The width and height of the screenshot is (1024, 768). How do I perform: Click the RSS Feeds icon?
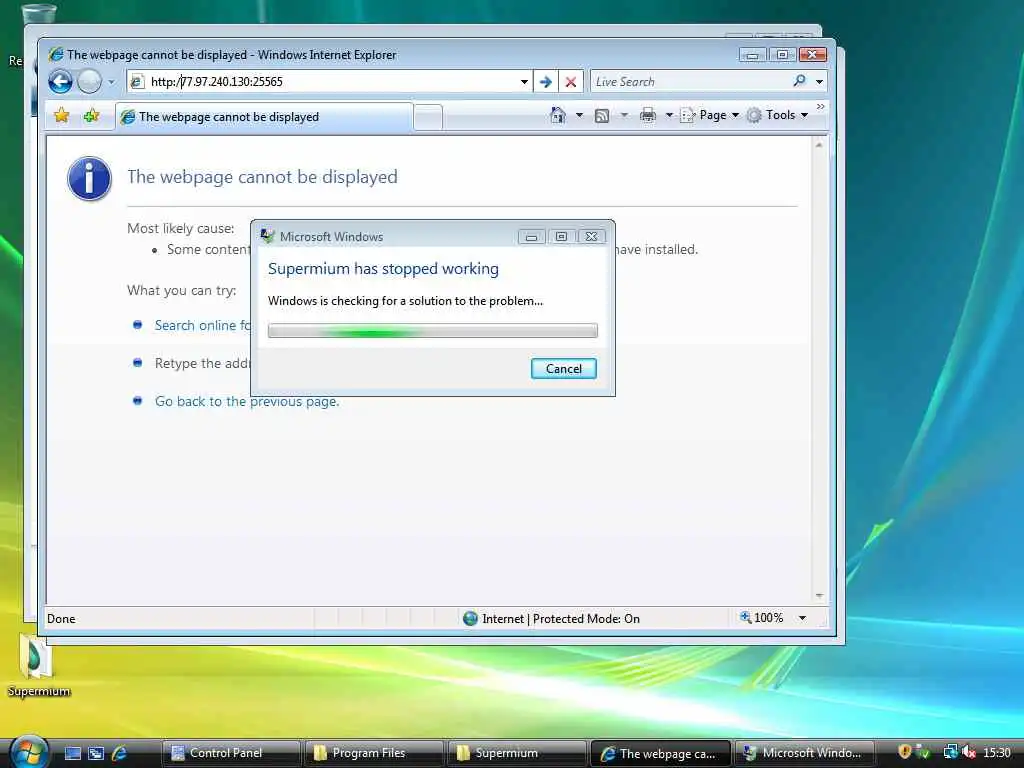[x=601, y=116]
